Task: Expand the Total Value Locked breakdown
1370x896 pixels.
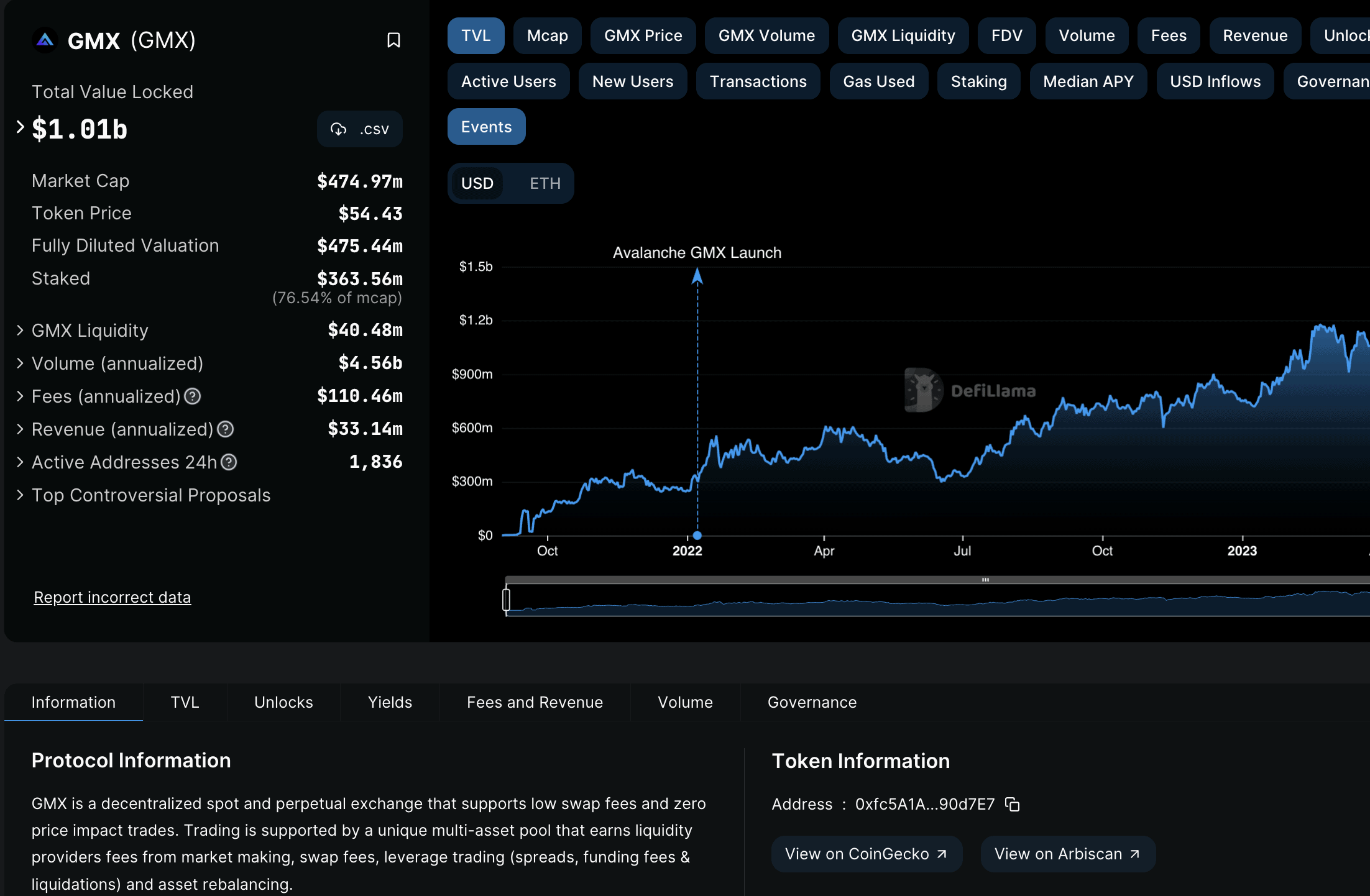Action: point(20,127)
